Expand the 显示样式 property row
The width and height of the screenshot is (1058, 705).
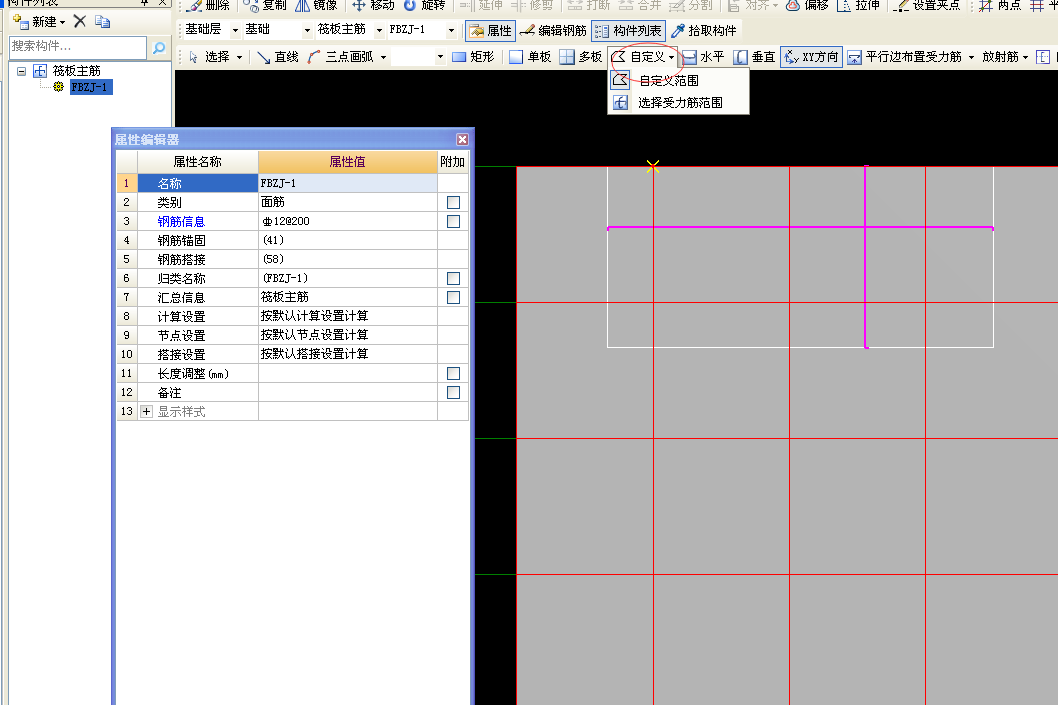[x=146, y=412]
